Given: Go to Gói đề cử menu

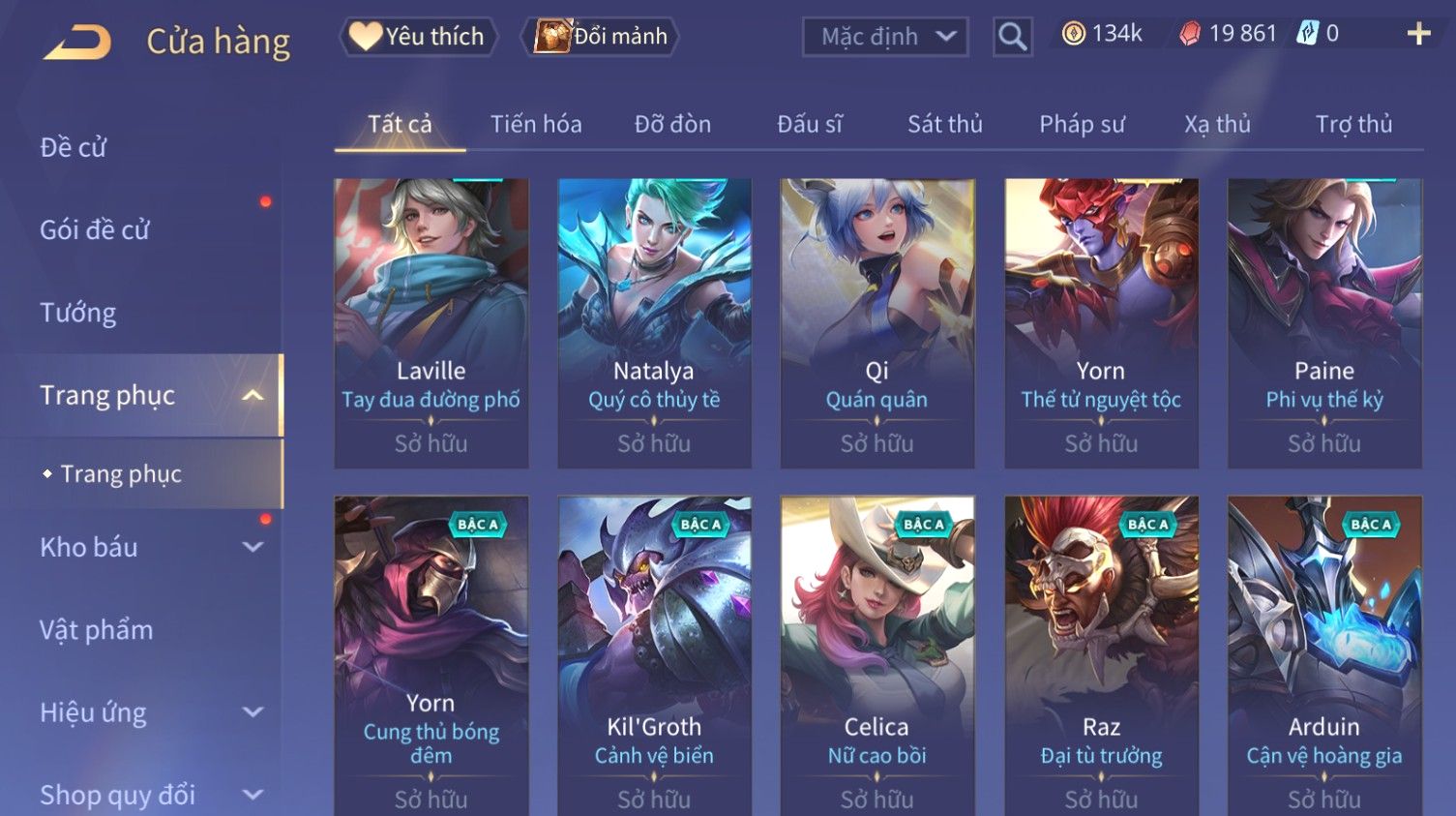Looking at the screenshot, I should pyautogui.click(x=95, y=230).
